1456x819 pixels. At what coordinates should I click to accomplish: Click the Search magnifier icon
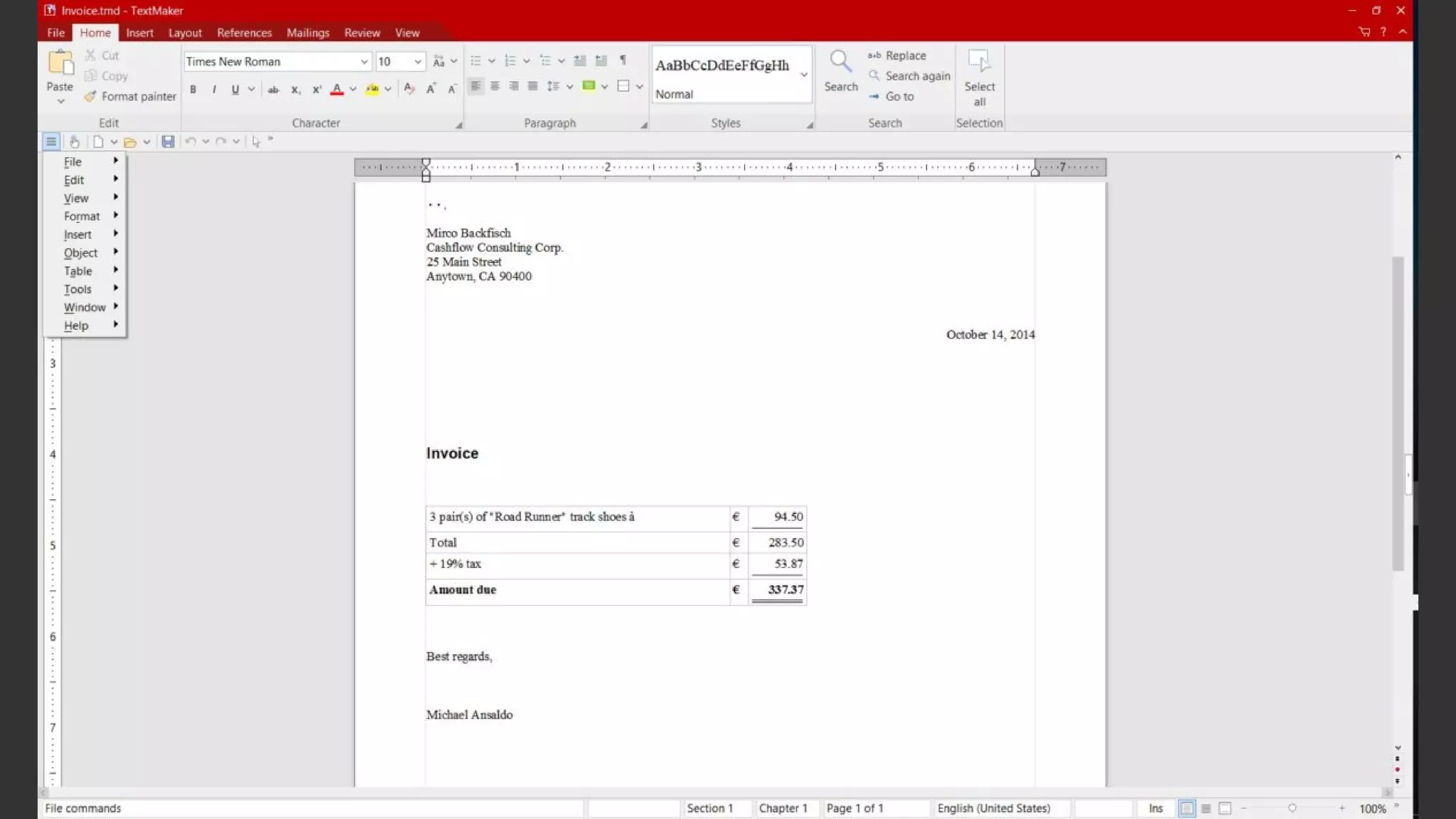(x=840, y=62)
